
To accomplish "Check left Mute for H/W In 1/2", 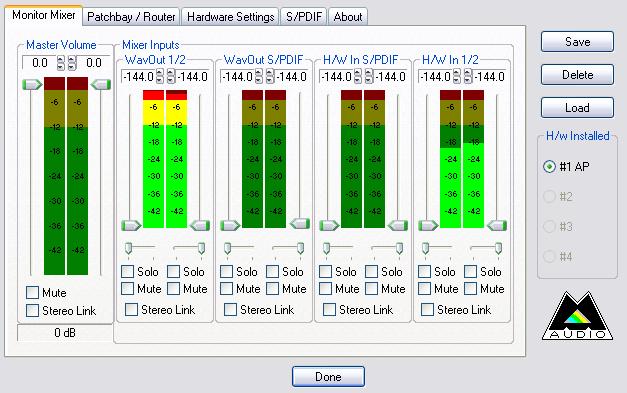I will click(x=424, y=289).
